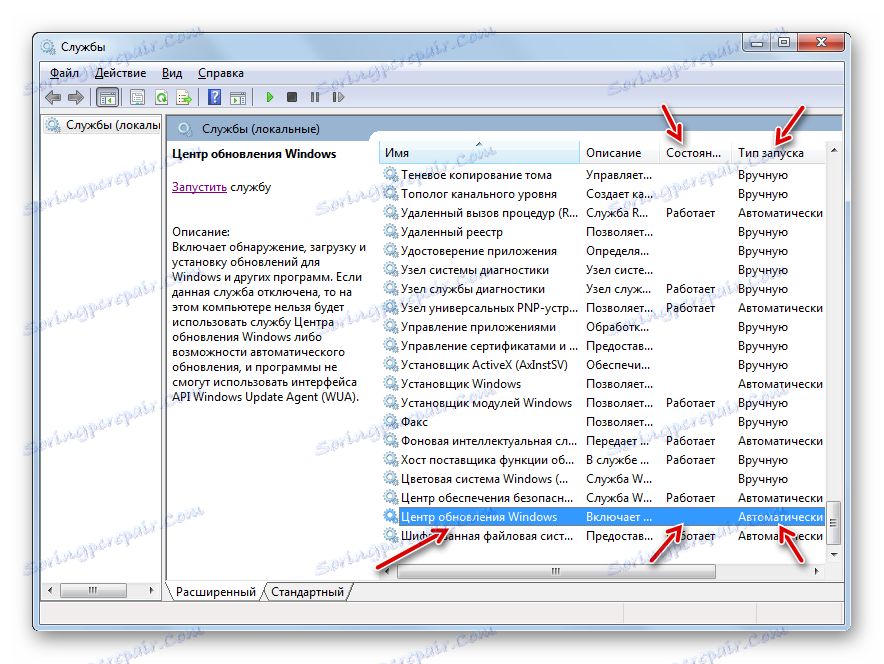Click the gear icon of Центр обновления Windows
Viewport: 884px width, 664px height.
[390, 516]
